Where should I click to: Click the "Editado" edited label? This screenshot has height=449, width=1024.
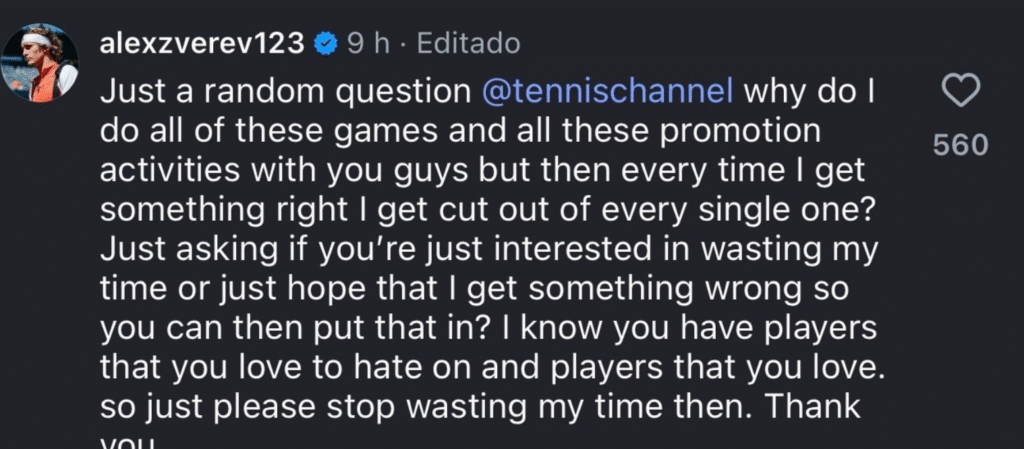pyautogui.click(x=468, y=44)
